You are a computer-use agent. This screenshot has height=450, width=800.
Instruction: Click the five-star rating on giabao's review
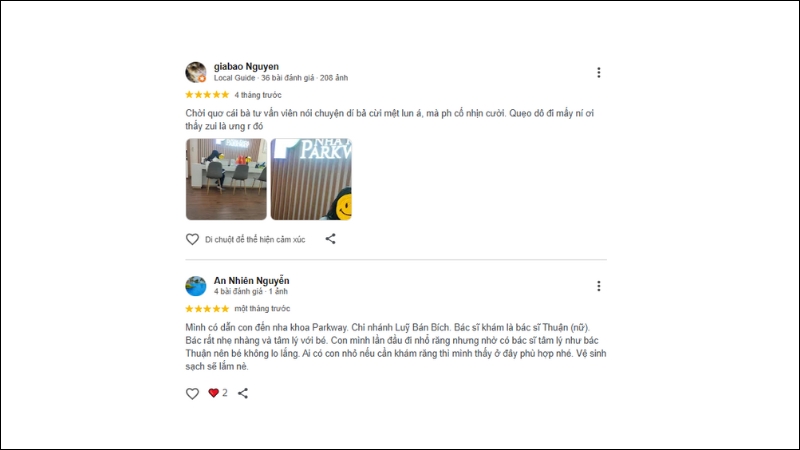[207, 95]
